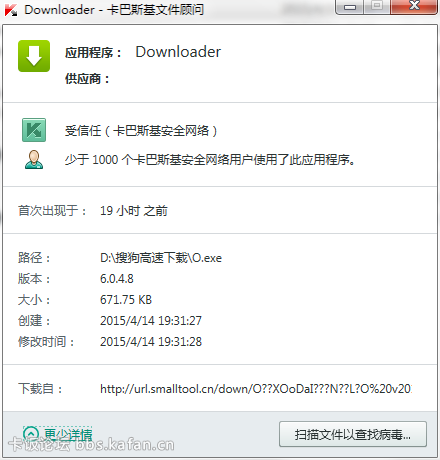
Task: Click the 19 小时 之前 first-seen value
Action: (134, 211)
